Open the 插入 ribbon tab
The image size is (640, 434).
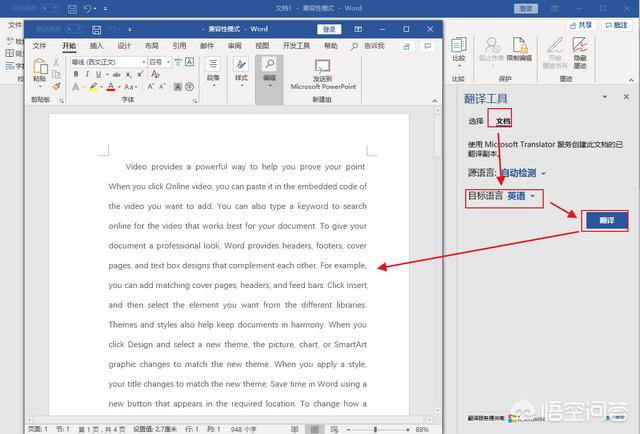pyautogui.click(x=96, y=45)
